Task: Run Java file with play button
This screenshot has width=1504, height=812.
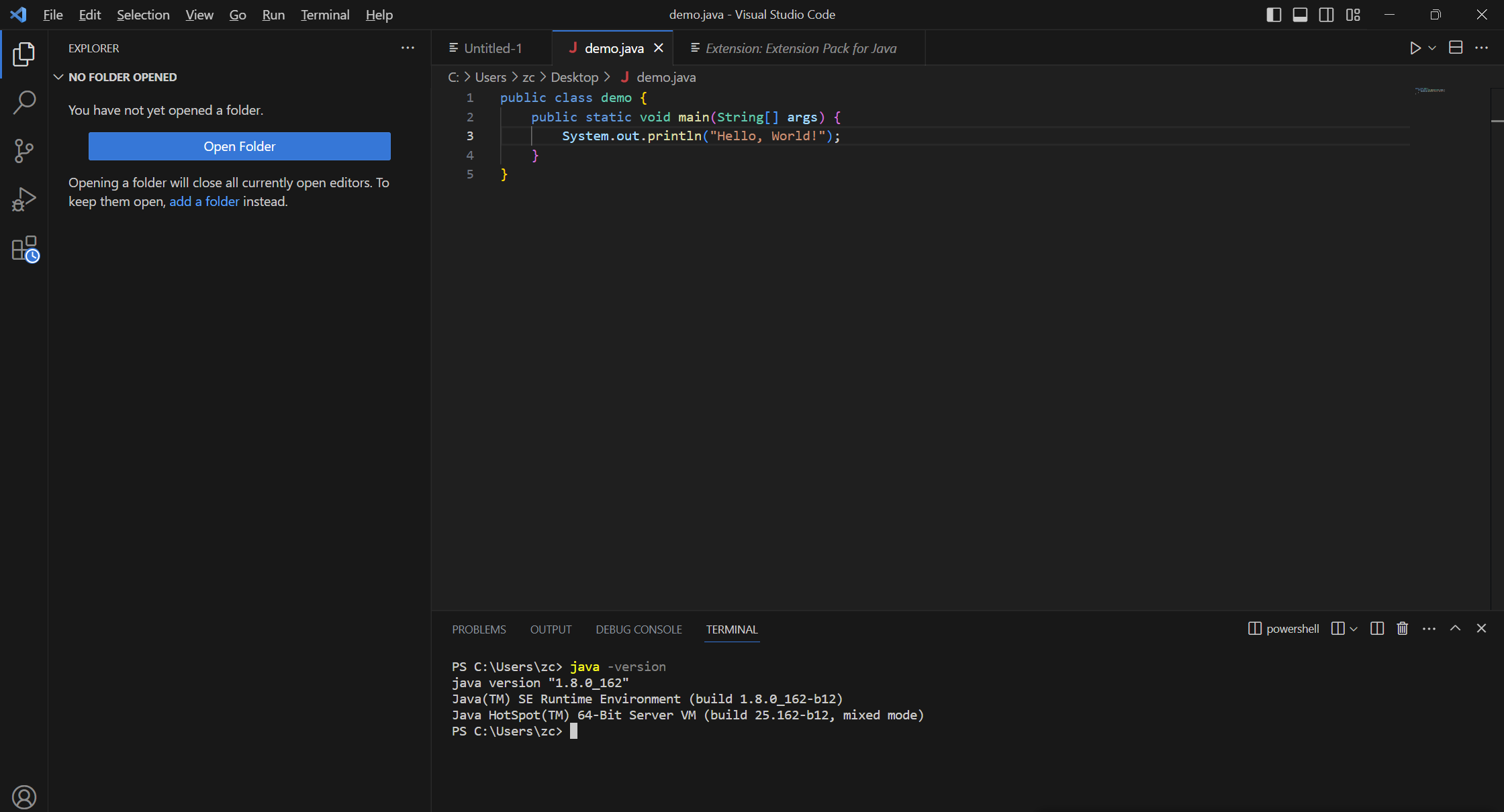Action: pyautogui.click(x=1415, y=48)
